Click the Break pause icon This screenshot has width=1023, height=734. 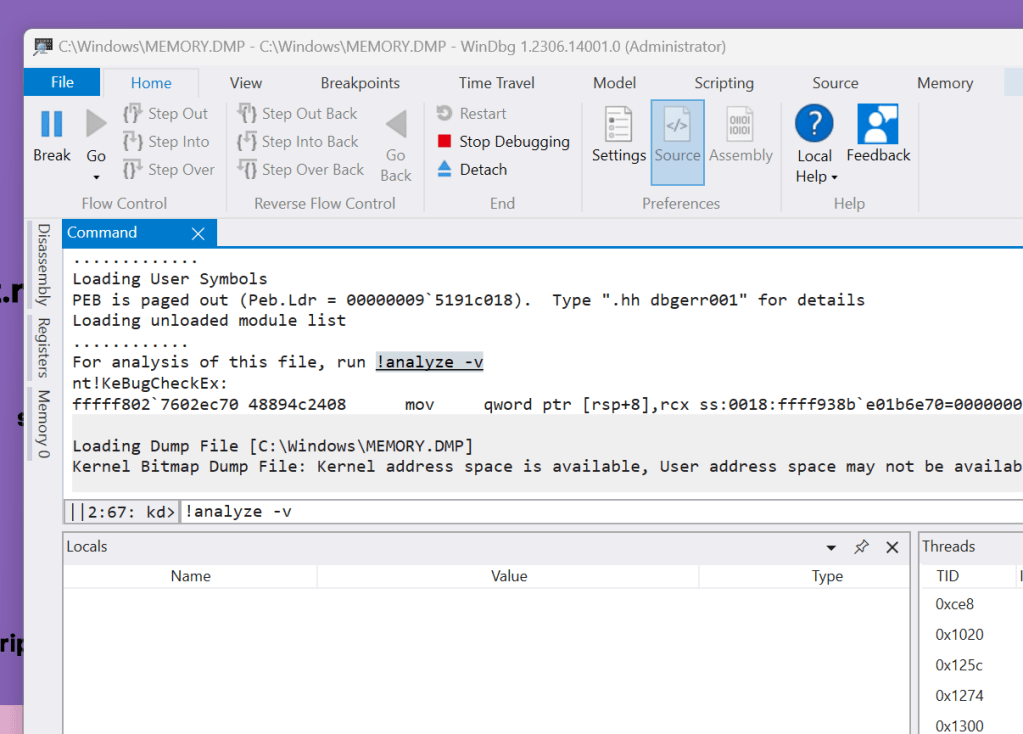point(52,124)
